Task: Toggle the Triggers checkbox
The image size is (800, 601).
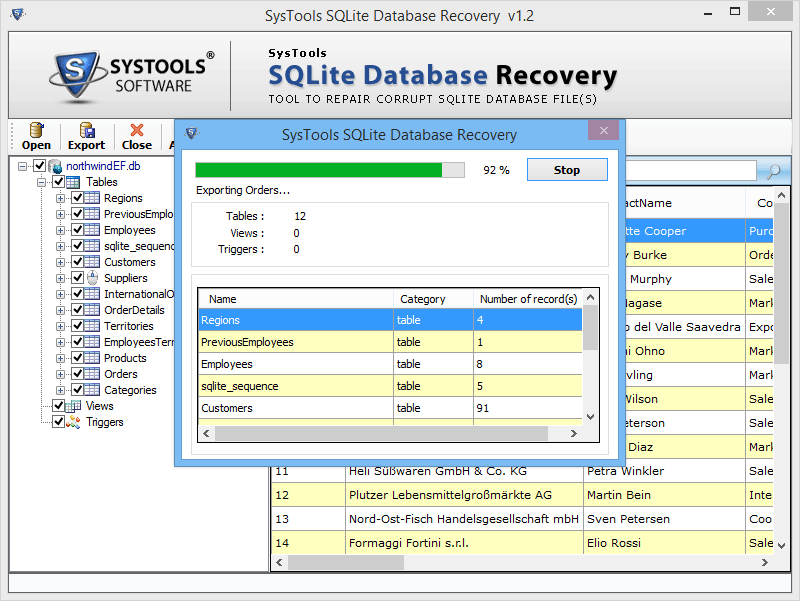Action: [x=58, y=422]
